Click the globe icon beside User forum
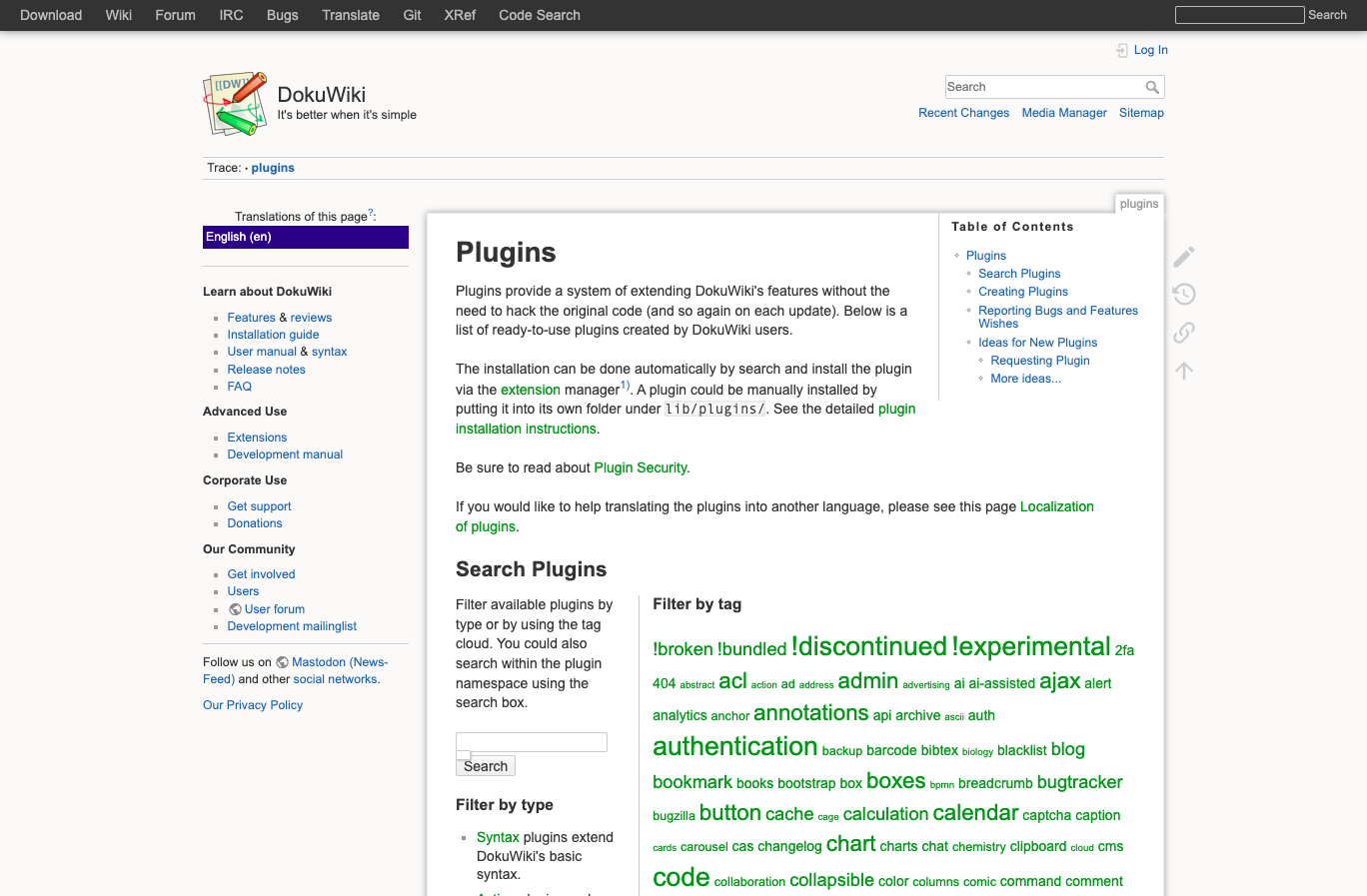 point(235,609)
